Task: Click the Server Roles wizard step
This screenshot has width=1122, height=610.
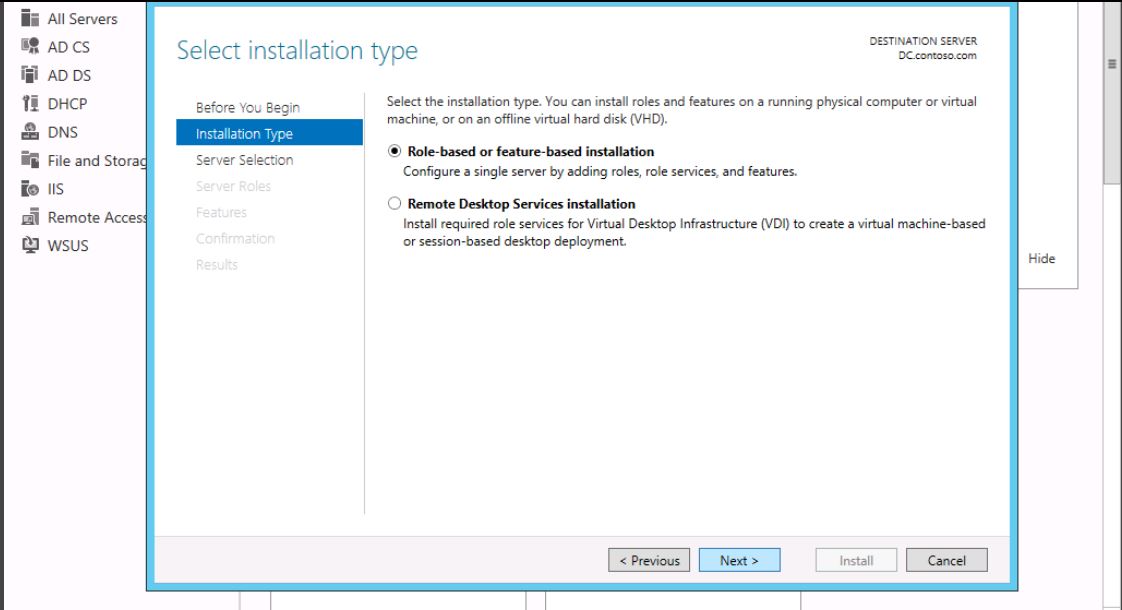Action: coord(233,186)
